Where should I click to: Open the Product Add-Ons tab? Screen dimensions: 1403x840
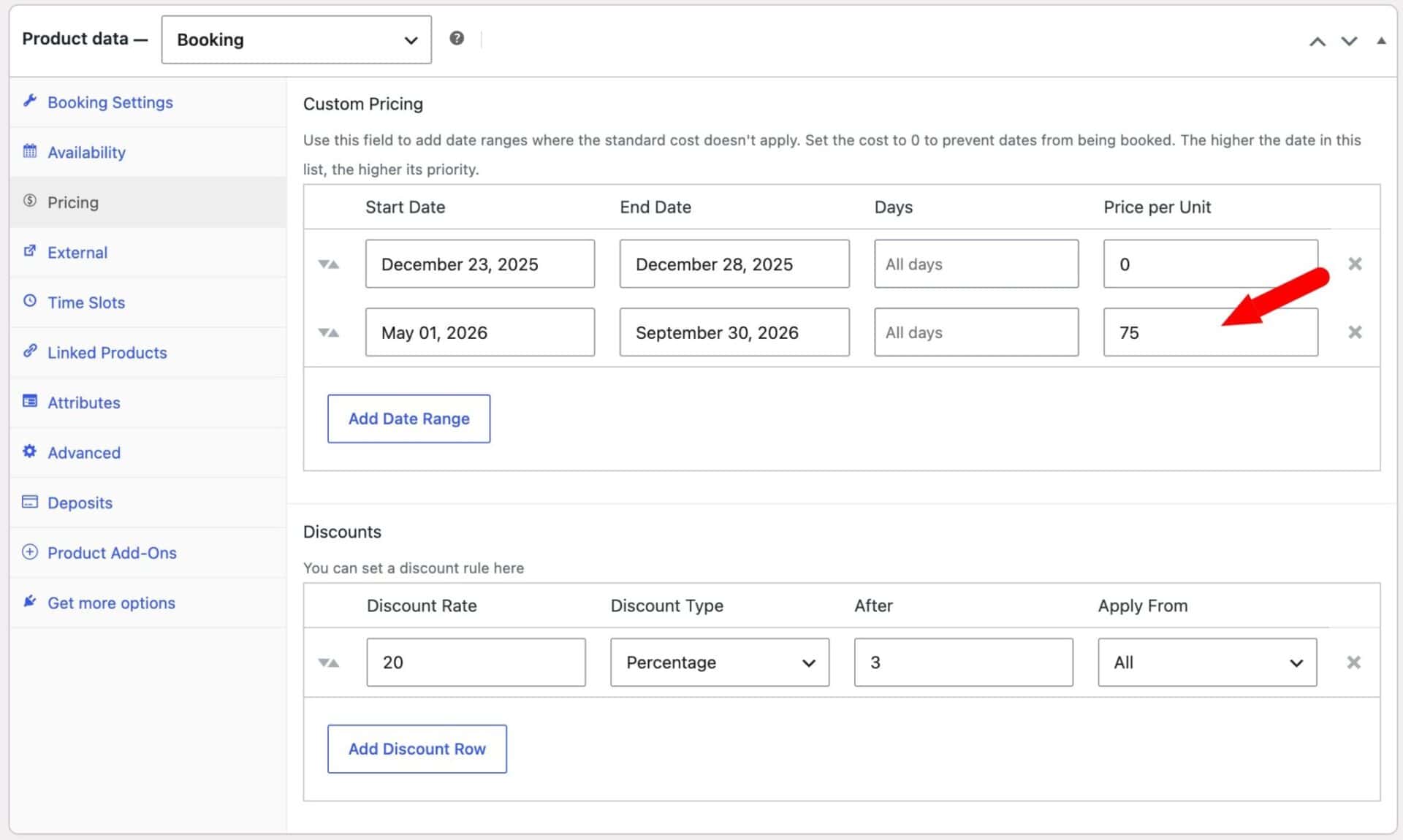[148, 552]
